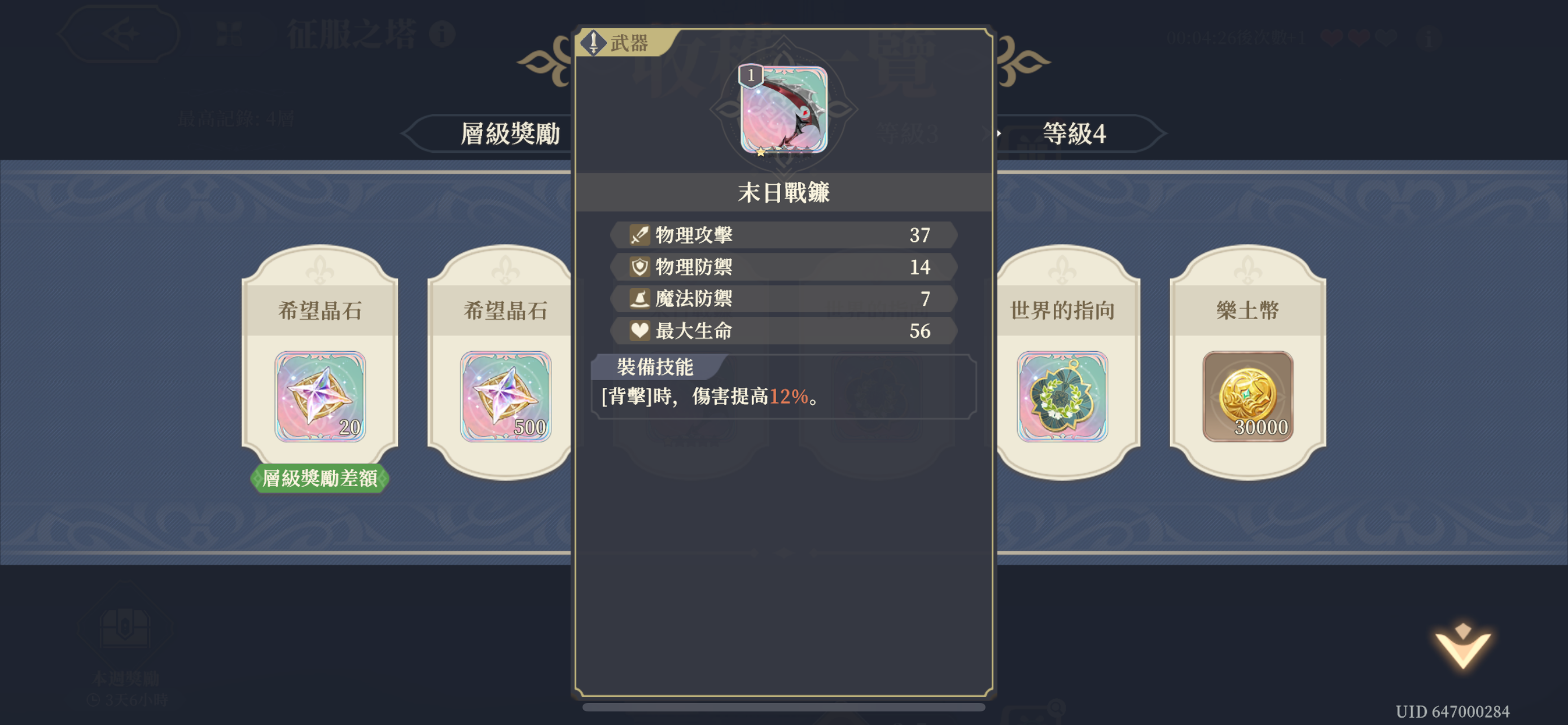Screen dimensions: 1568x725
Task: Tap the 20 希望晶石 crystal icon
Action: (320, 396)
